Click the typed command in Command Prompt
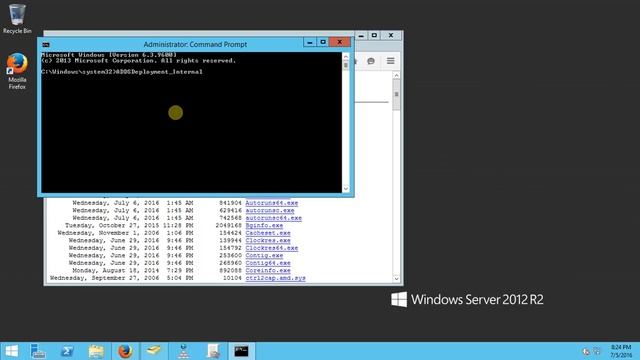640x360 pixels. (160, 72)
